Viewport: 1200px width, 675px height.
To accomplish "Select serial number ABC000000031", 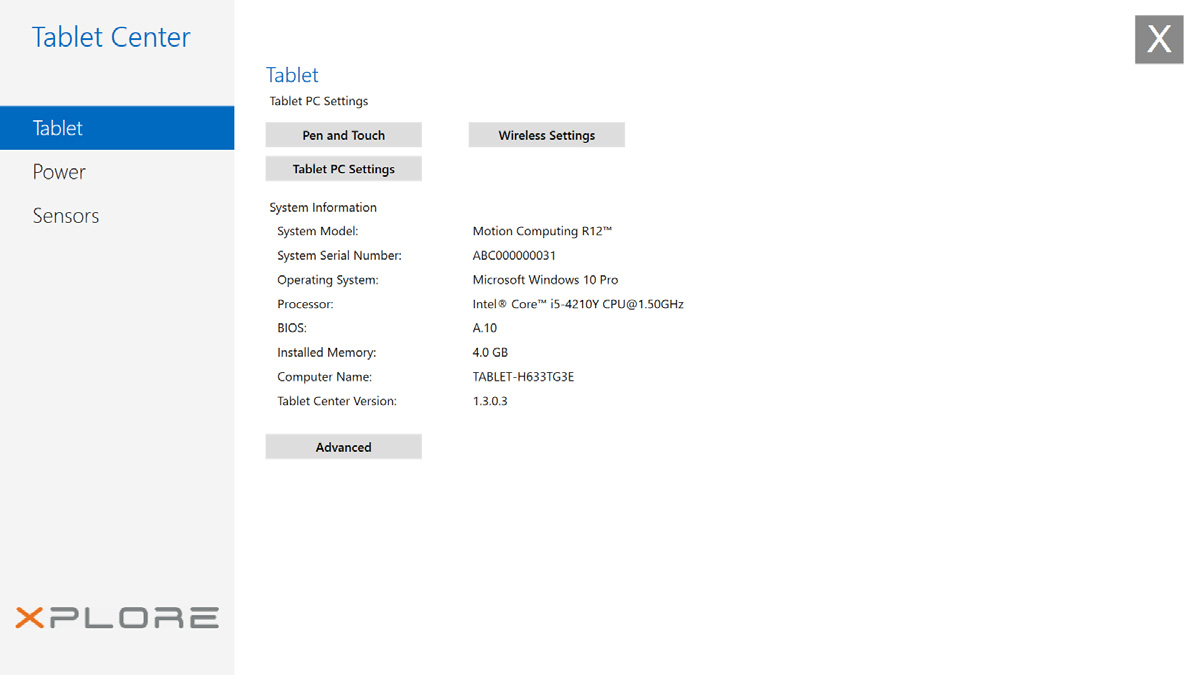I will coord(514,256).
